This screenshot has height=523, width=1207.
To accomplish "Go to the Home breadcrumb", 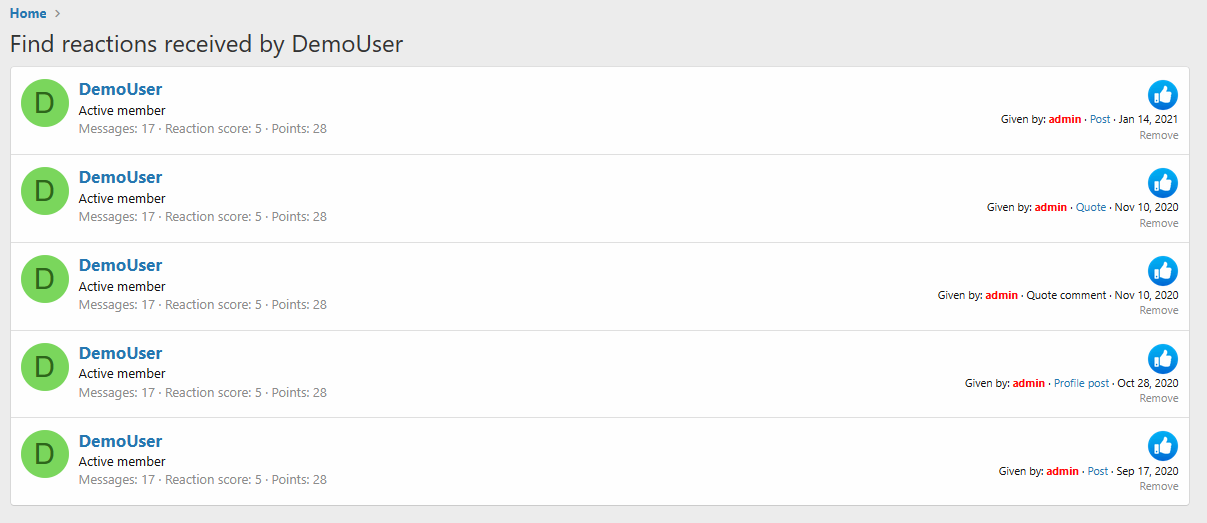I will pos(28,13).
